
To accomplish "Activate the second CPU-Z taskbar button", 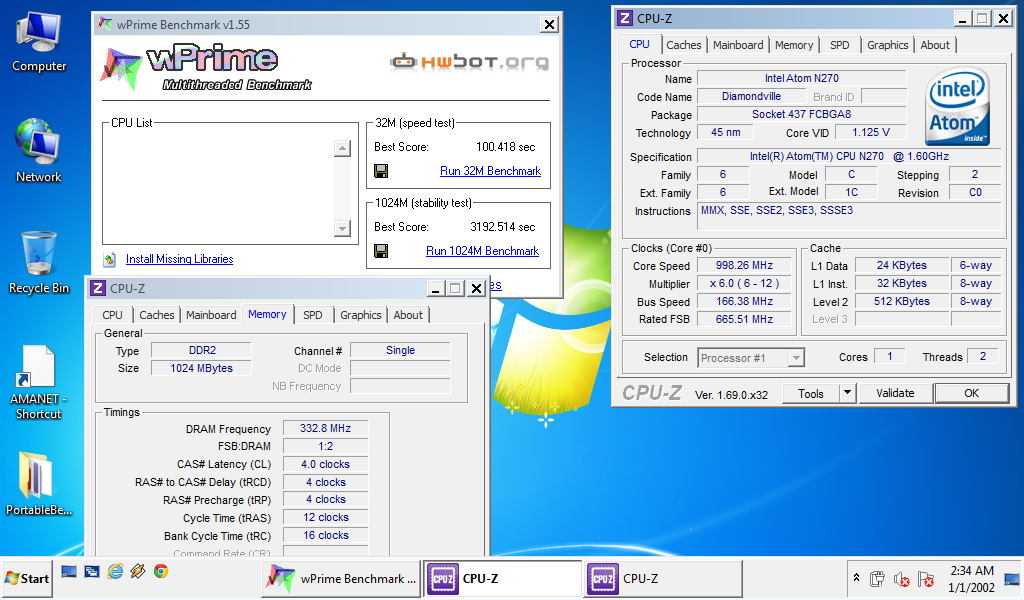I will (x=664, y=578).
